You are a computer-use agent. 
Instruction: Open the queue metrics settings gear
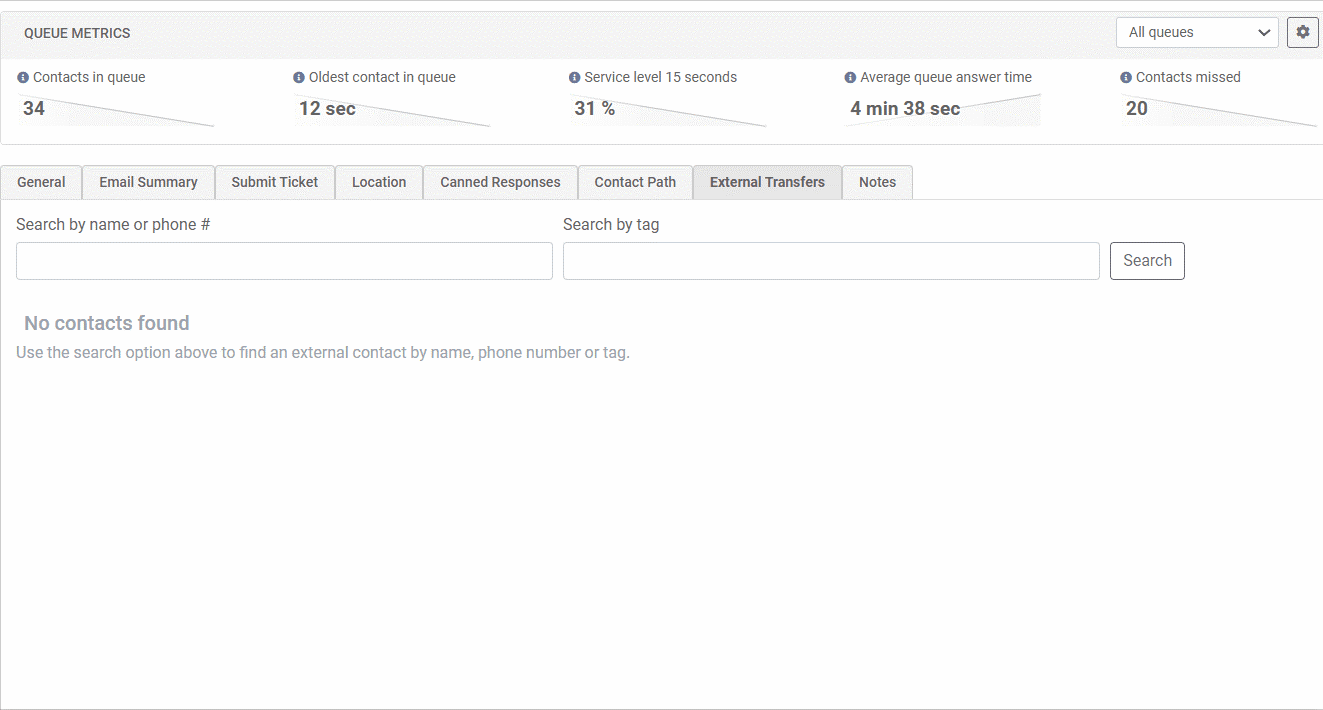click(x=1302, y=32)
